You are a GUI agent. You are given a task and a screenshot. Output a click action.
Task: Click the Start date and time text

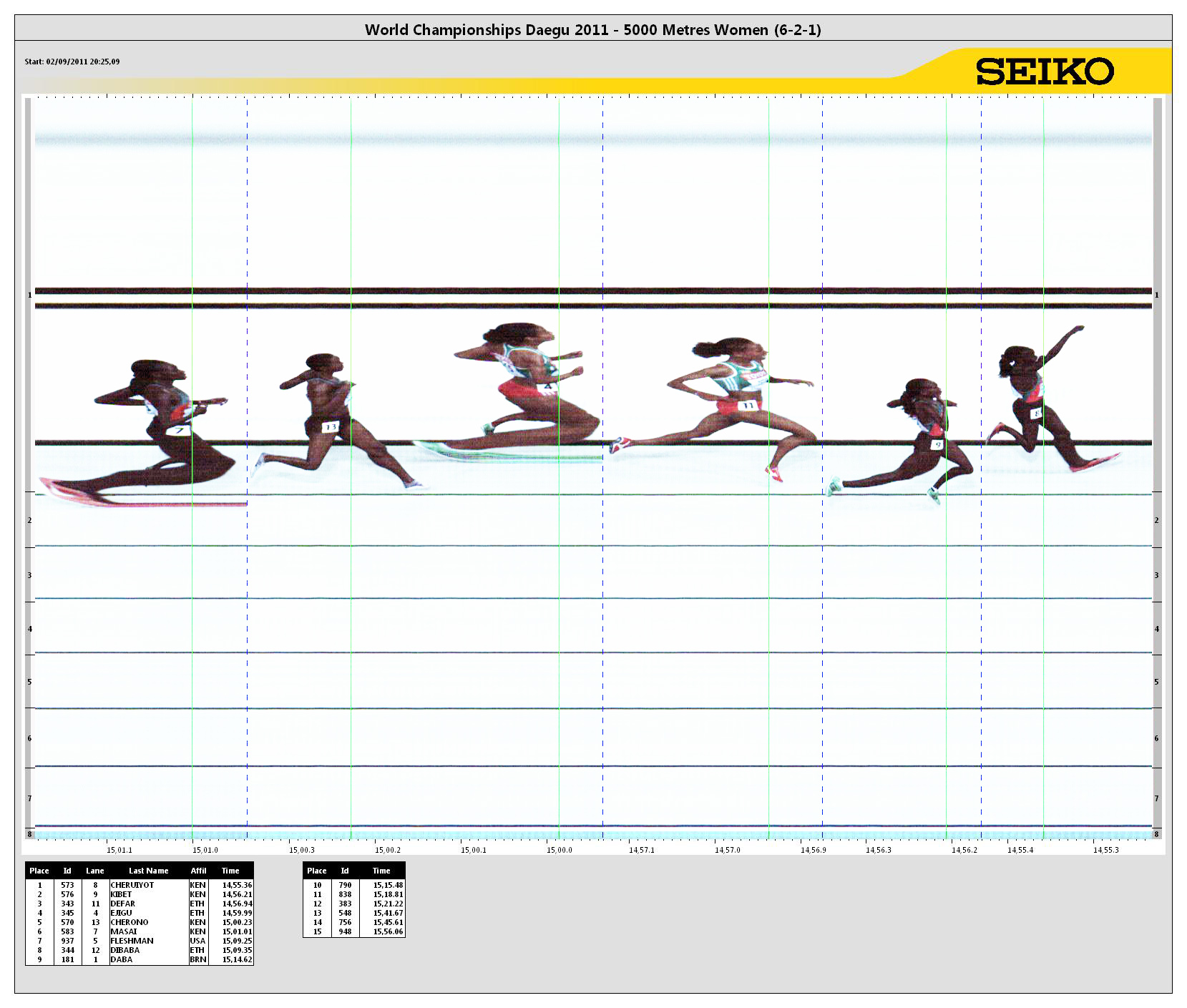(x=72, y=62)
